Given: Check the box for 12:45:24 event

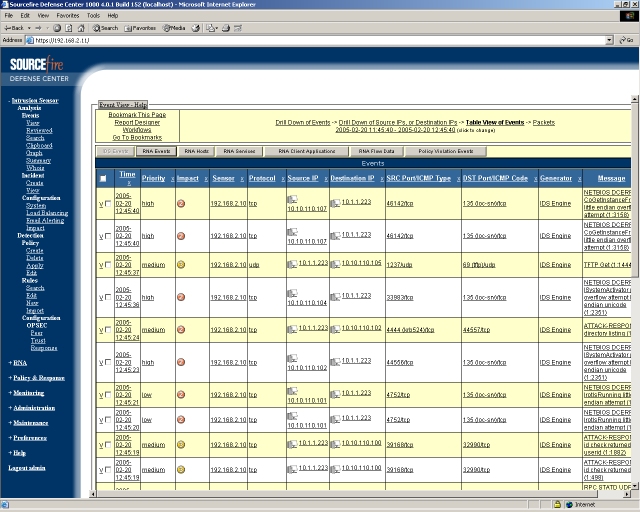Looking at the screenshot, I should [108, 329].
